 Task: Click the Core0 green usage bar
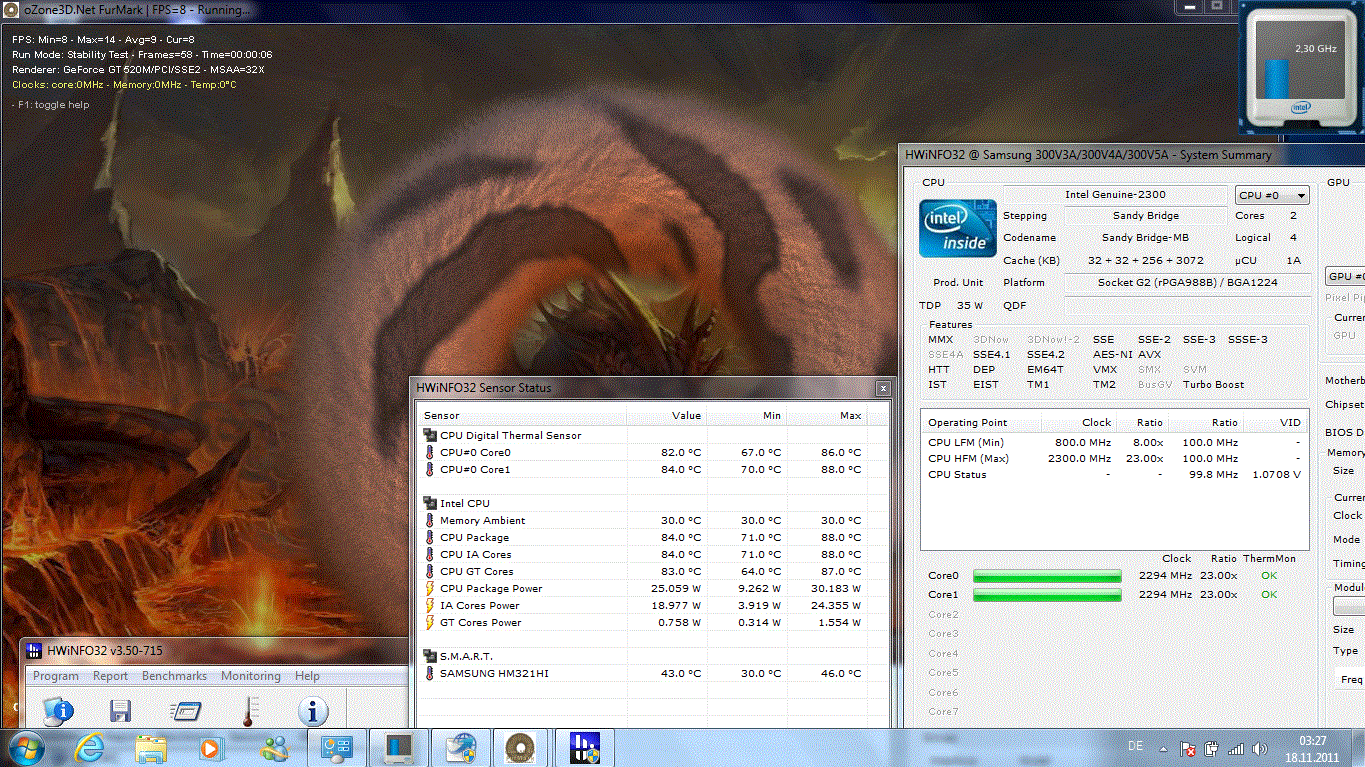1046,576
